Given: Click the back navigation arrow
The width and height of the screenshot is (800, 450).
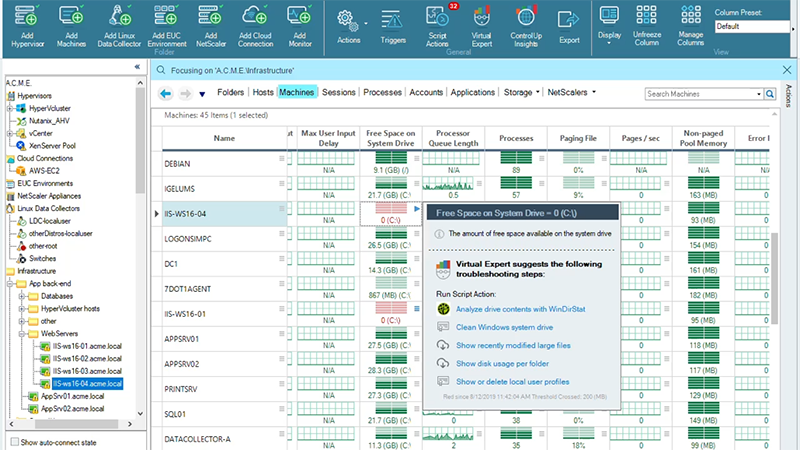Looking at the screenshot, I should [x=165, y=93].
